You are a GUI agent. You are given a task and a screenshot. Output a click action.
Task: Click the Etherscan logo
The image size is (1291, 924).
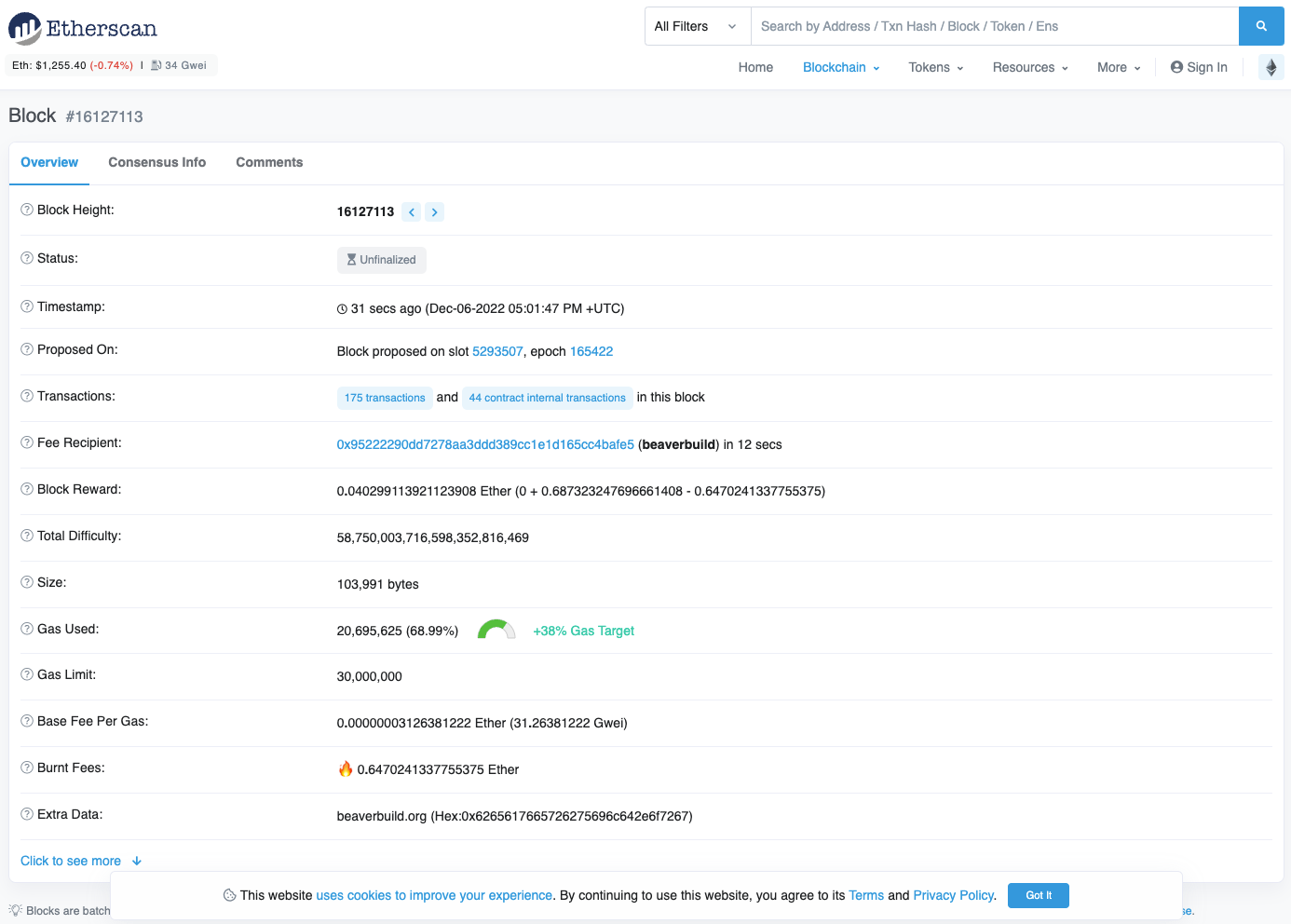(x=82, y=28)
